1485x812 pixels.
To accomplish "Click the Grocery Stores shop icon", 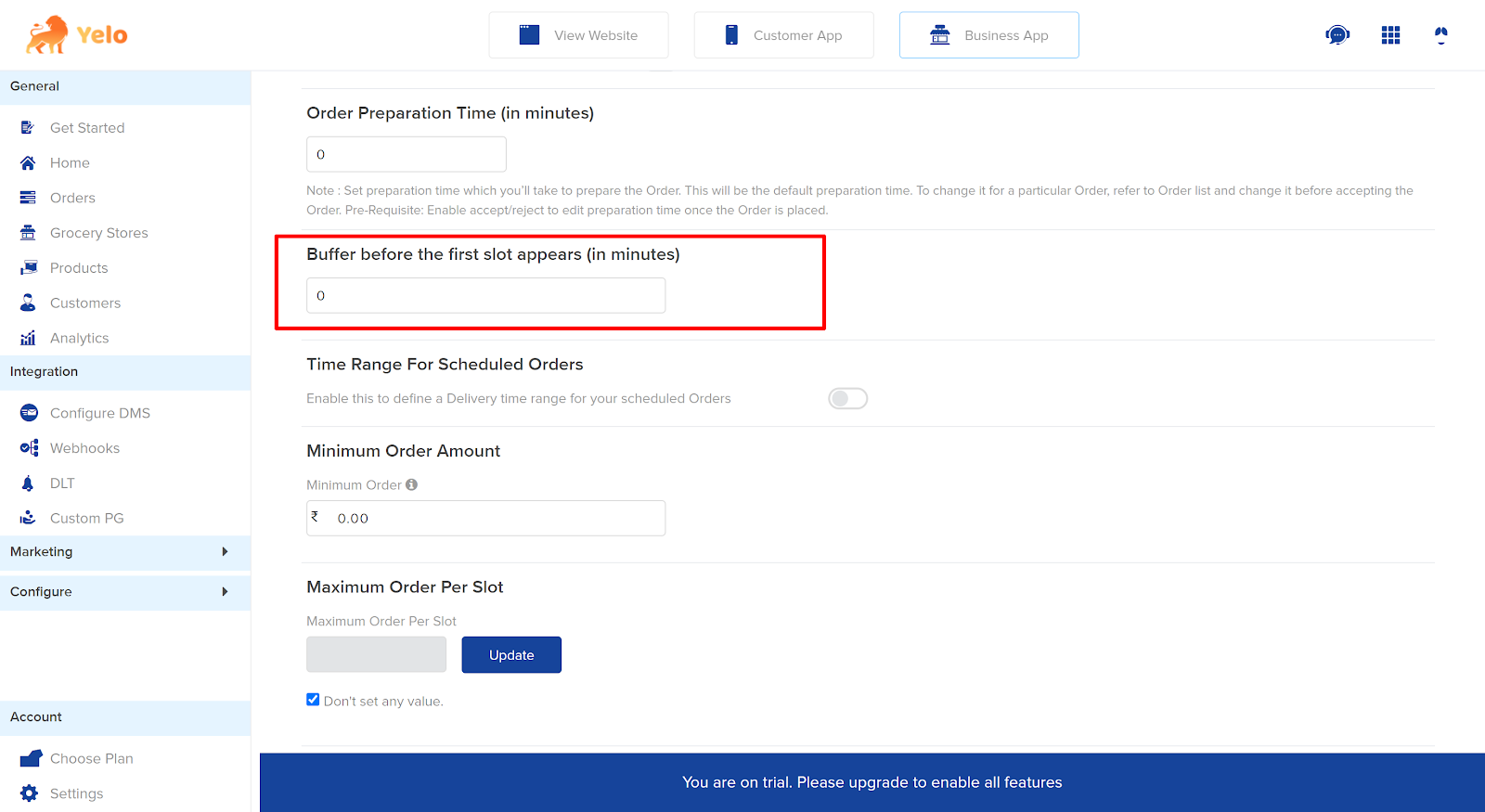I will point(29,233).
